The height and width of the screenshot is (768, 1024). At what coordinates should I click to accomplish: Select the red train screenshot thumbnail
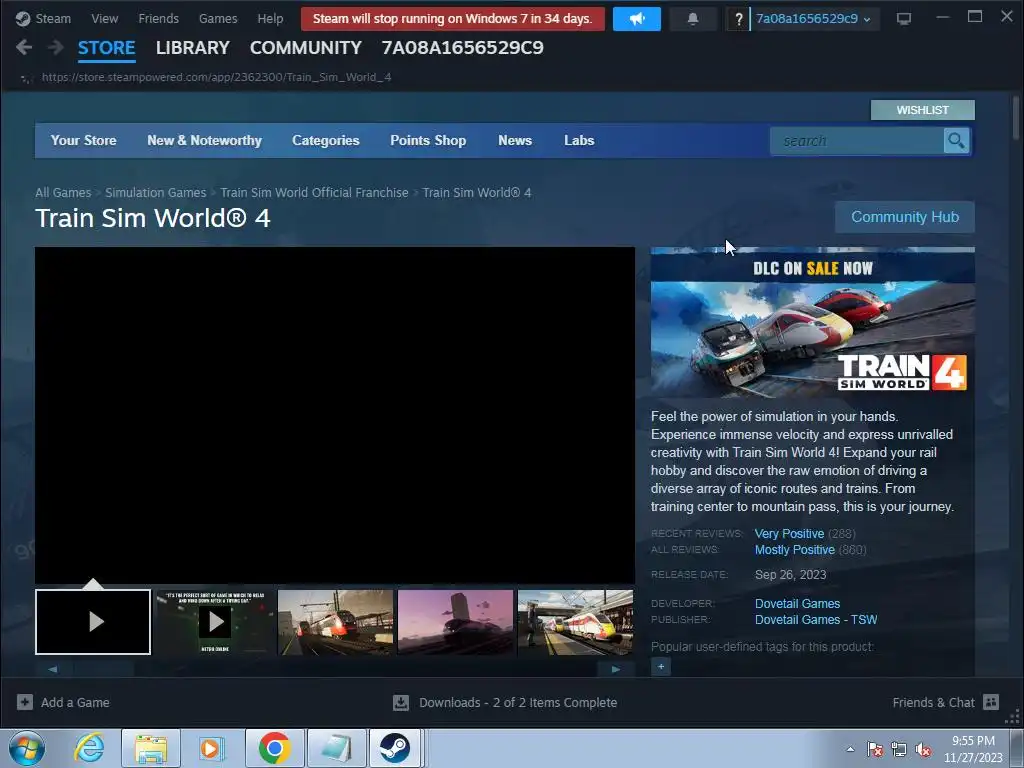(x=336, y=622)
